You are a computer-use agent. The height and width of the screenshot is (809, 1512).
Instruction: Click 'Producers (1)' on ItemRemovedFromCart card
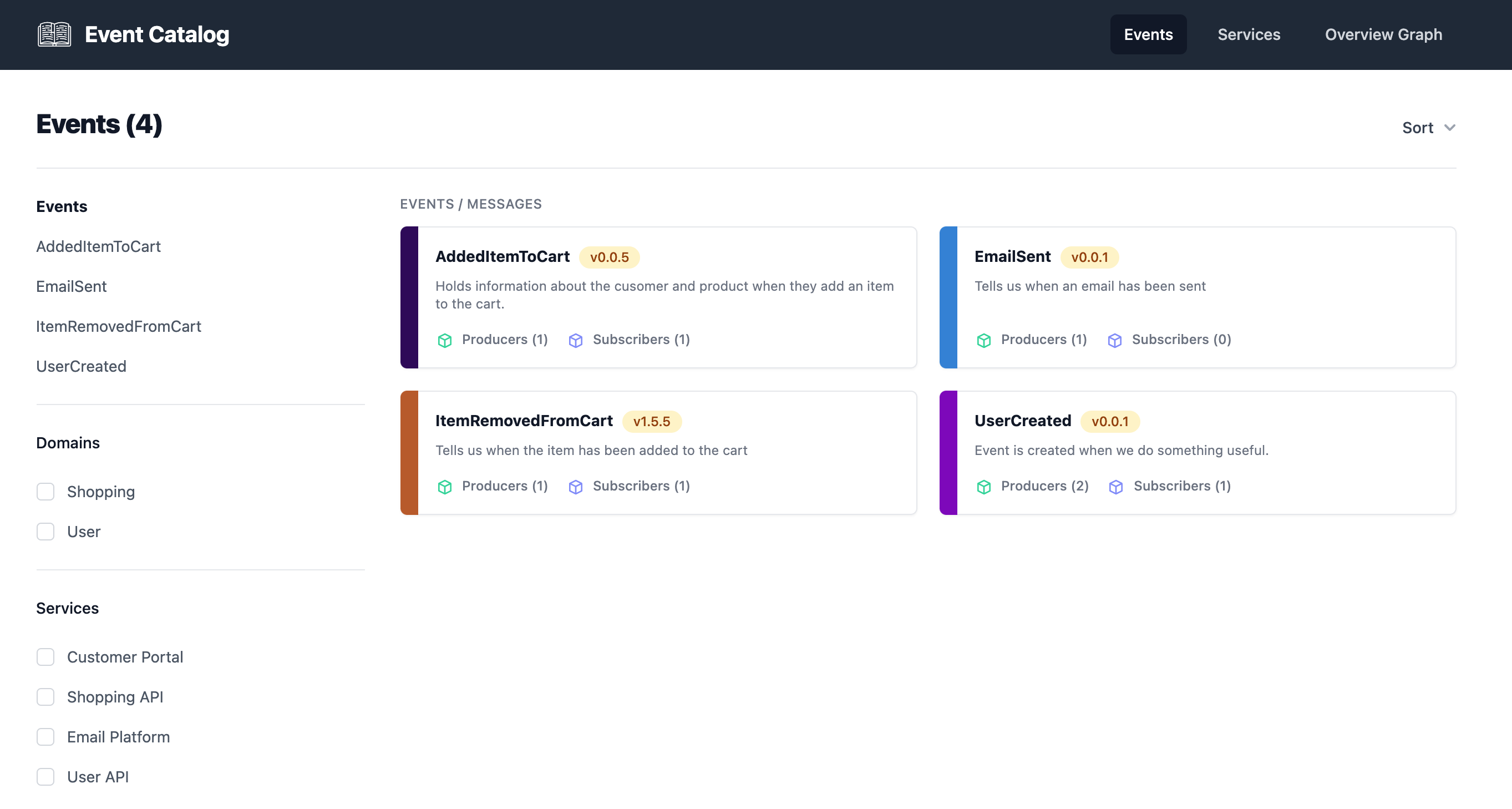coord(505,486)
